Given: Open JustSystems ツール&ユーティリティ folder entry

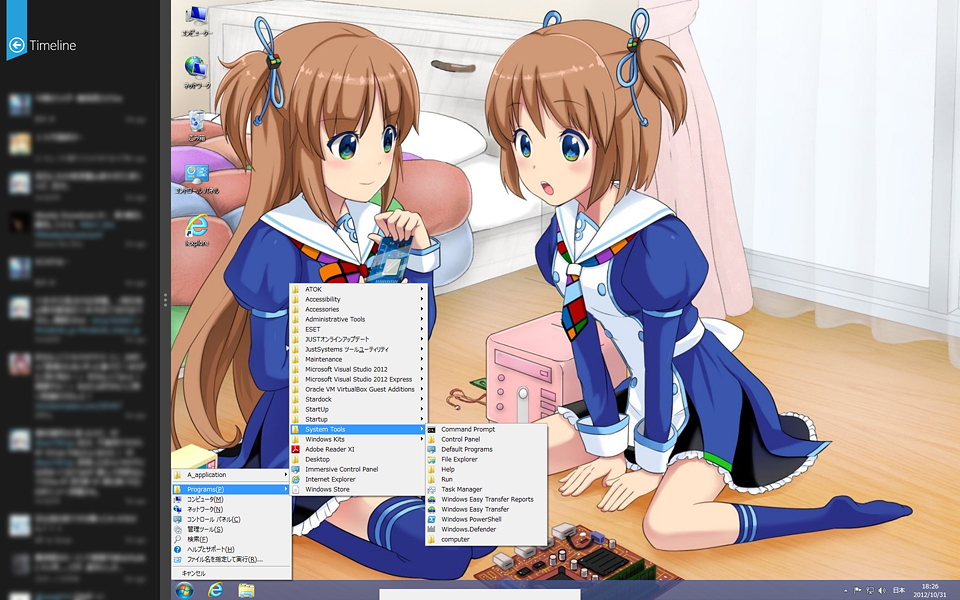Looking at the screenshot, I should 358,349.
